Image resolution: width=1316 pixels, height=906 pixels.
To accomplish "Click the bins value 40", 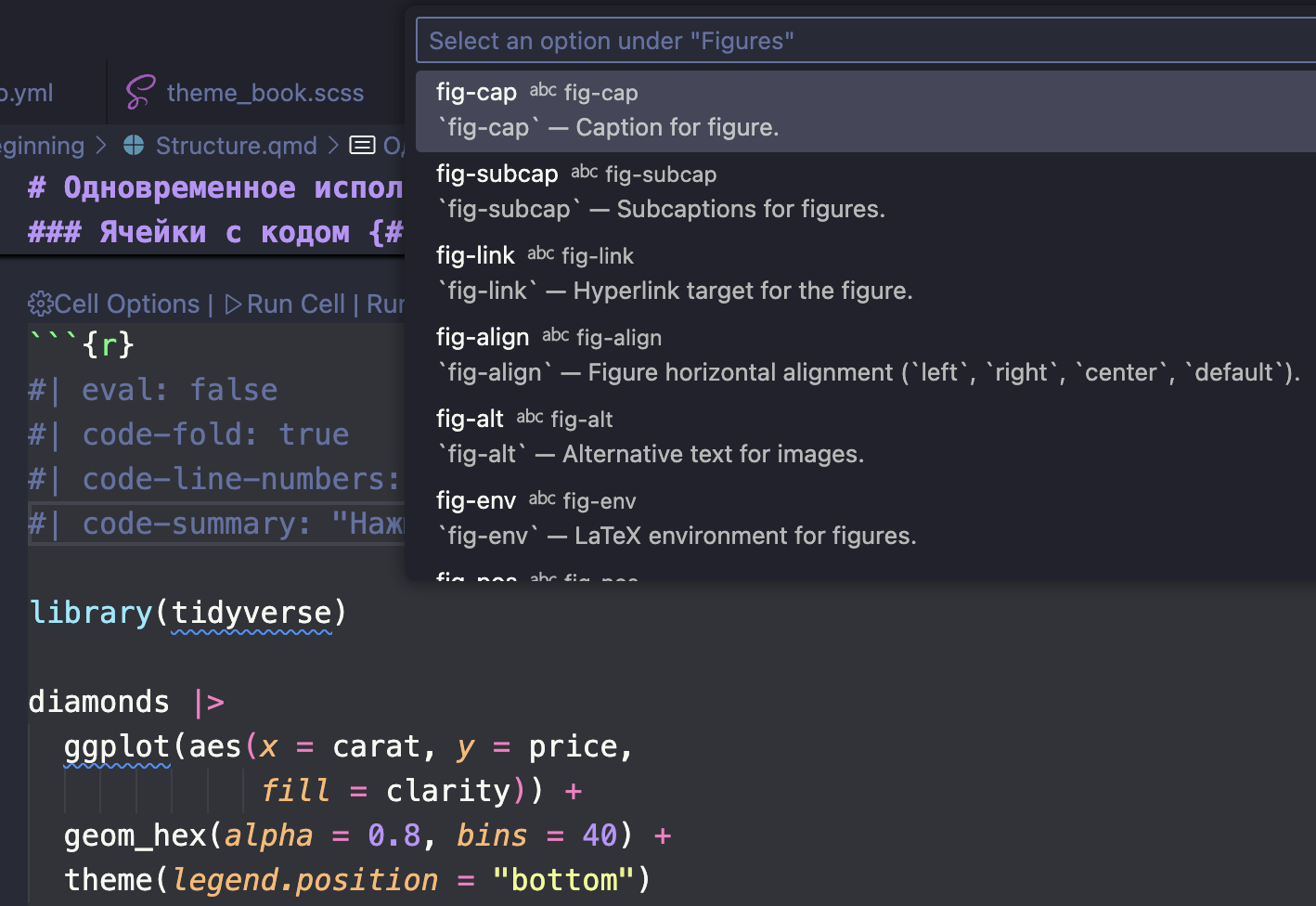I will point(600,835).
